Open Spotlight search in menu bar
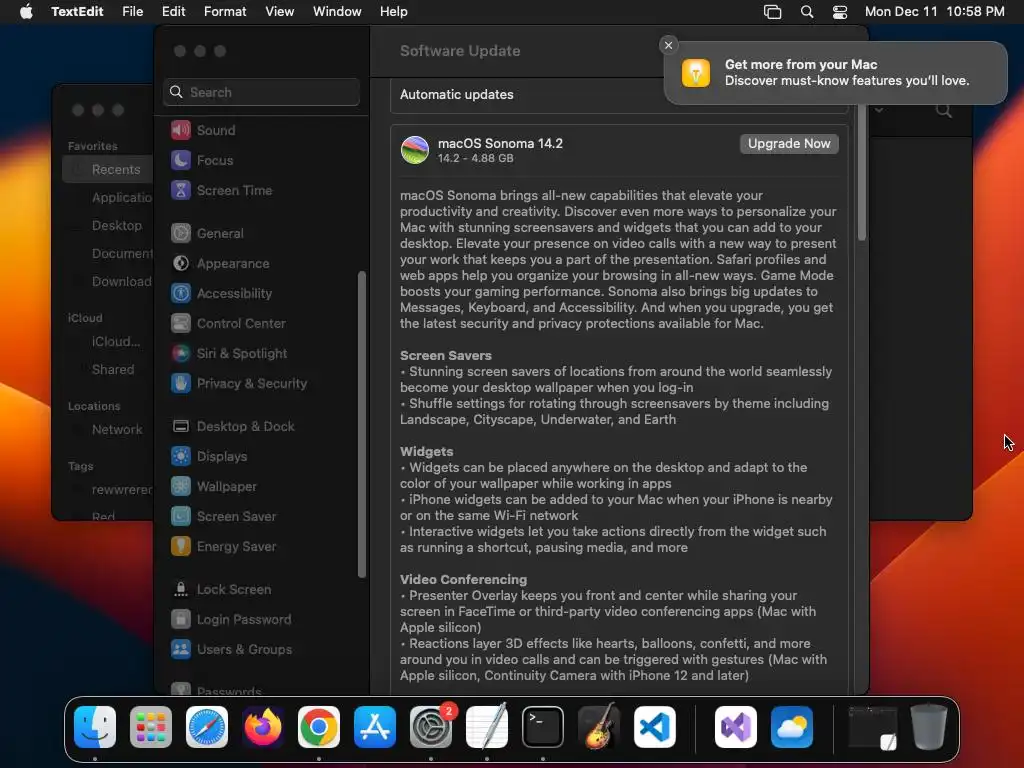Screen dimensions: 1024x768 click(x=807, y=12)
